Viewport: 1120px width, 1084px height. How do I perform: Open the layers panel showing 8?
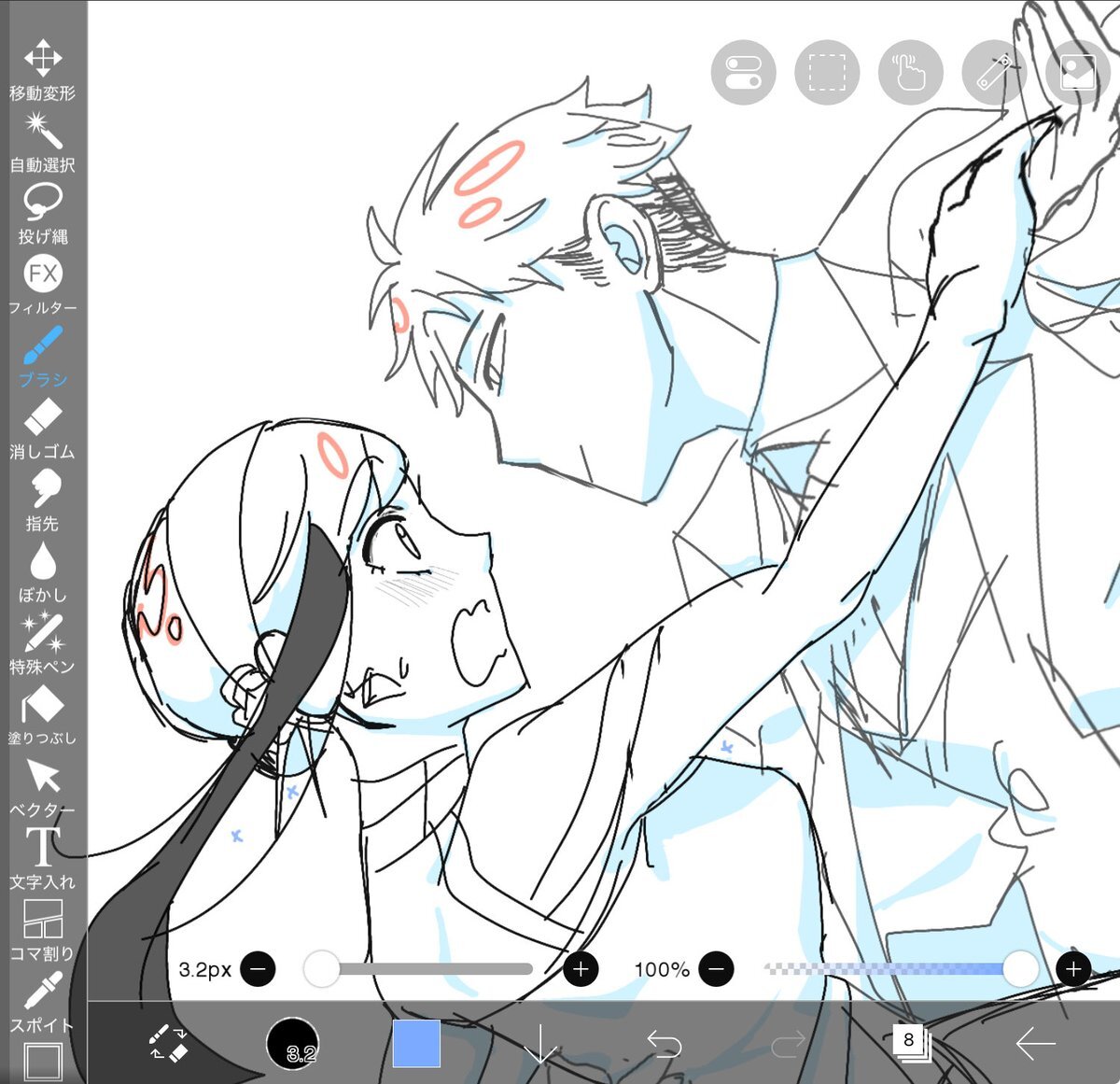909,1042
